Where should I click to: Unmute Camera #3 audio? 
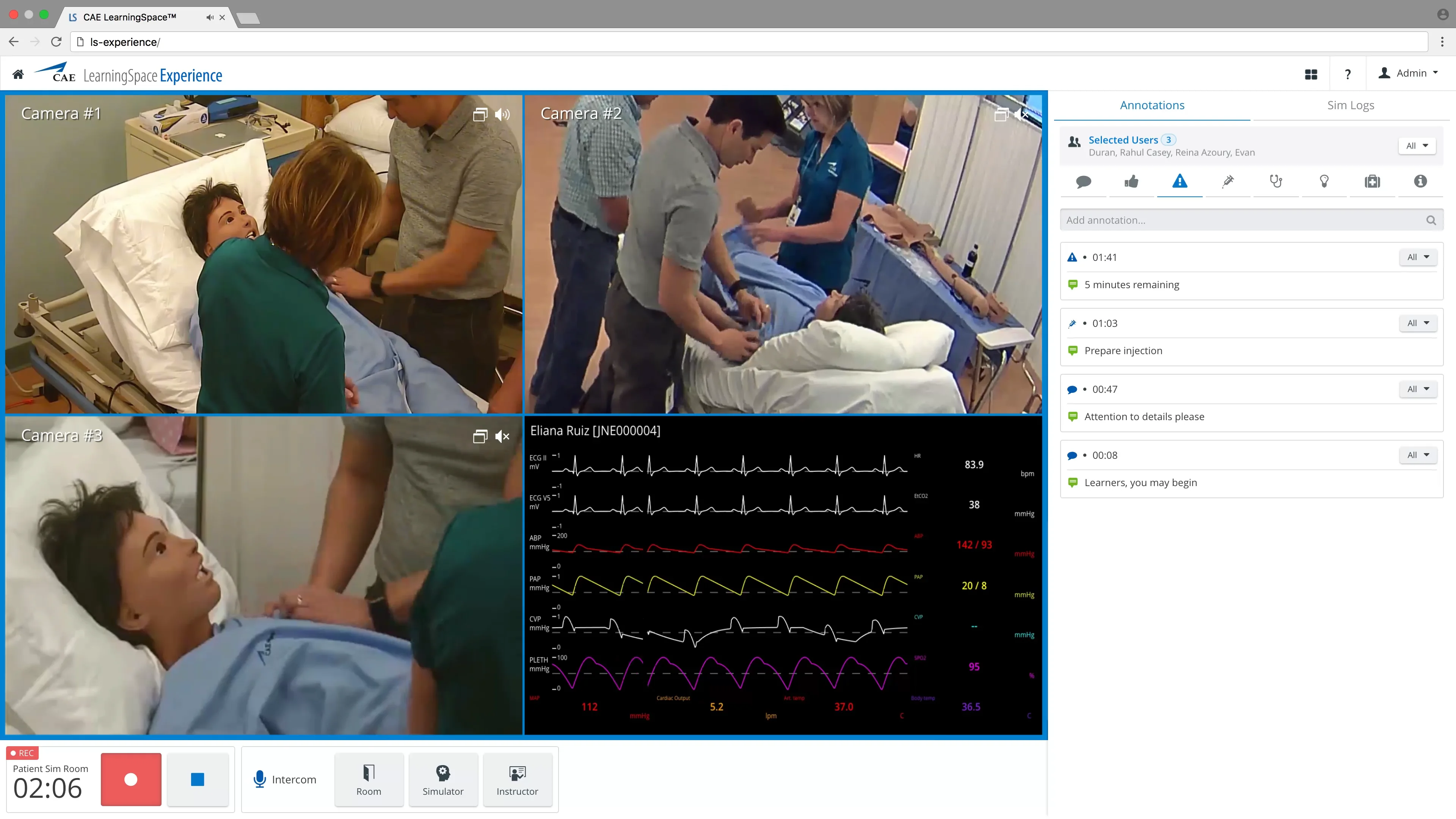(502, 436)
